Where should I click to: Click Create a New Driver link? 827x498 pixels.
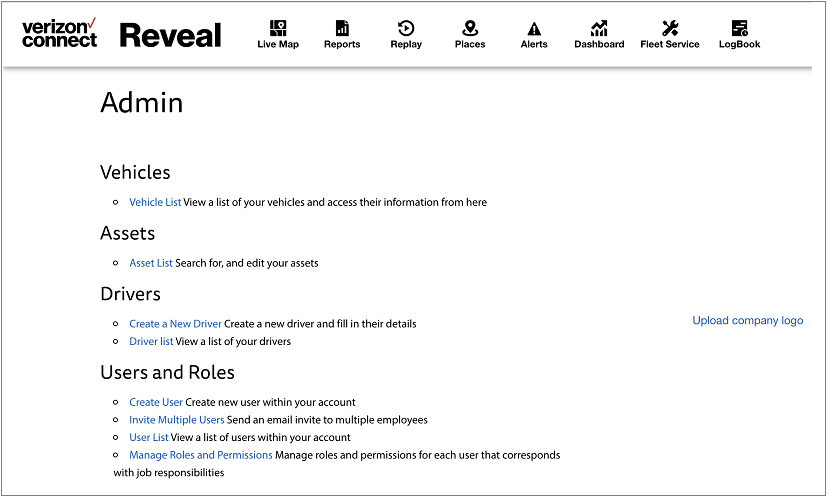[x=175, y=324]
